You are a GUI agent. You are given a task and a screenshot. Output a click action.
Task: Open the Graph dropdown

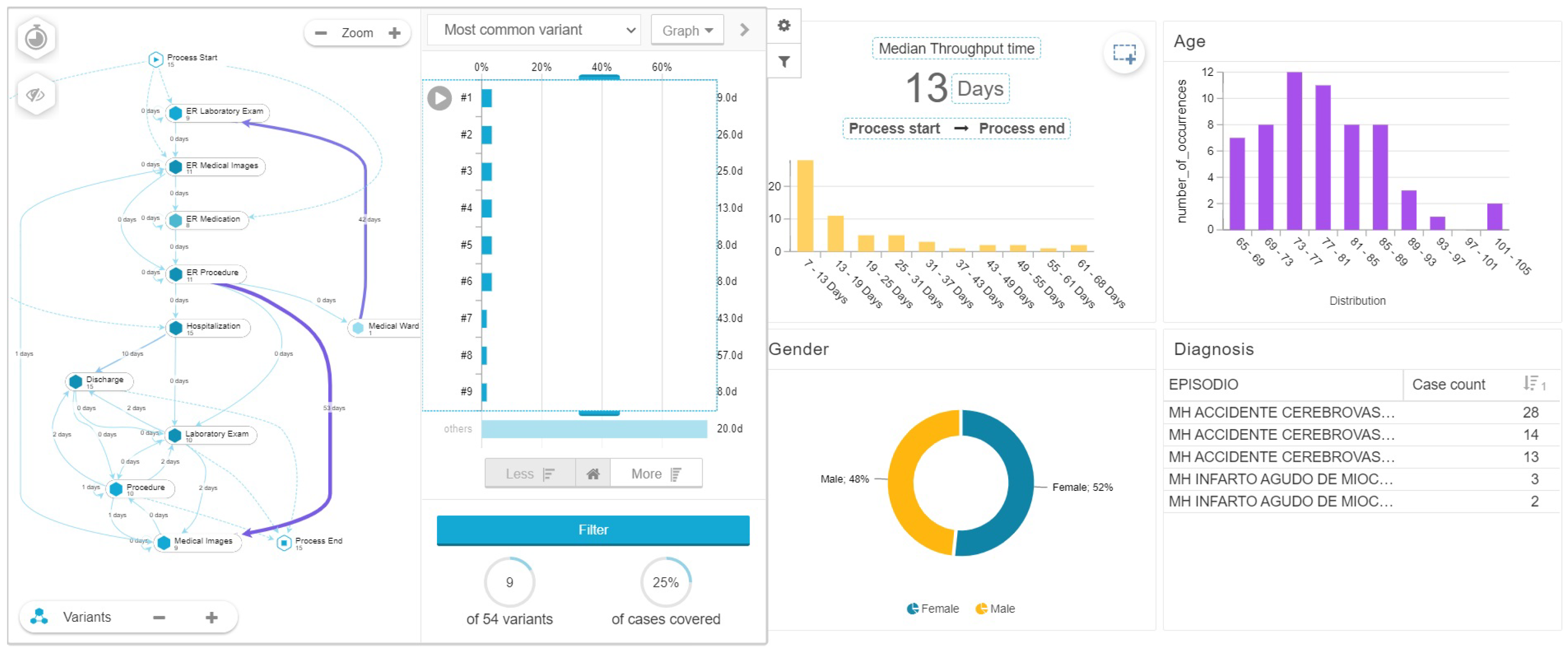[x=687, y=30]
